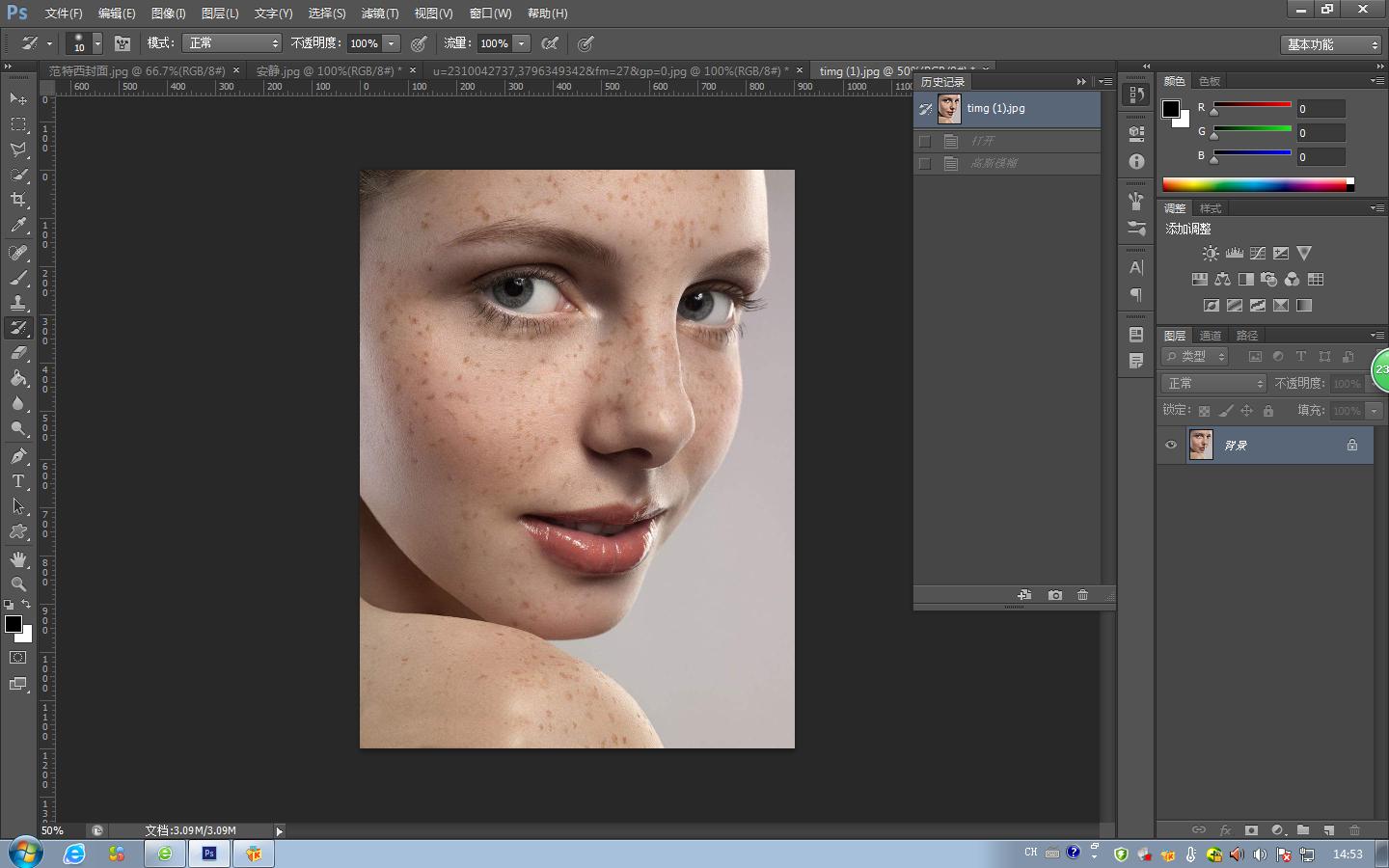The image size is (1389, 868).
Task: Add Brightness/Contrast adjustment icon
Action: click(x=1211, y=254)
